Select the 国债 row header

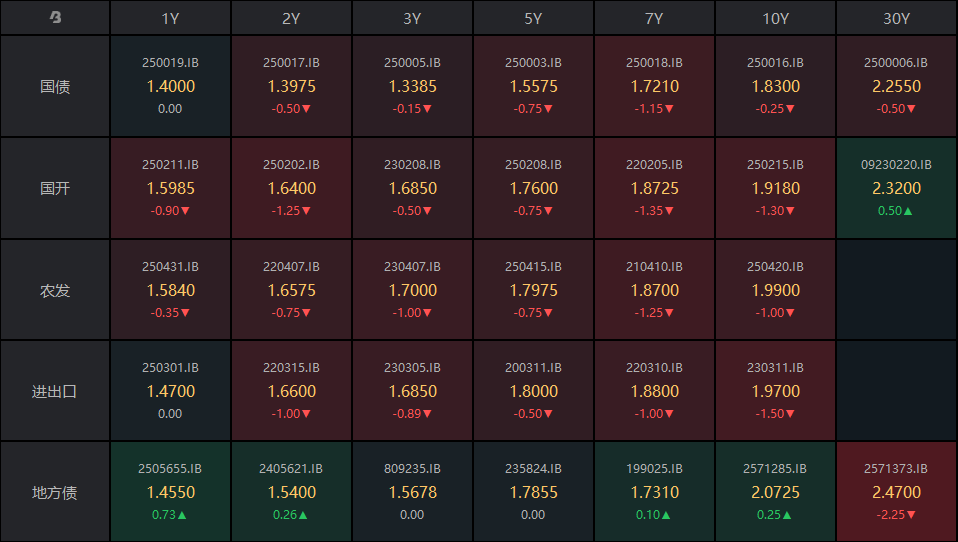pyautogui.click(x=55, y=87)
